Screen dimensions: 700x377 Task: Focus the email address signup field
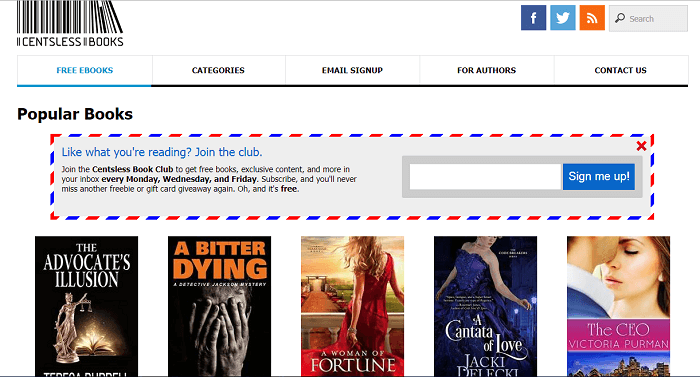pos(485,176)
